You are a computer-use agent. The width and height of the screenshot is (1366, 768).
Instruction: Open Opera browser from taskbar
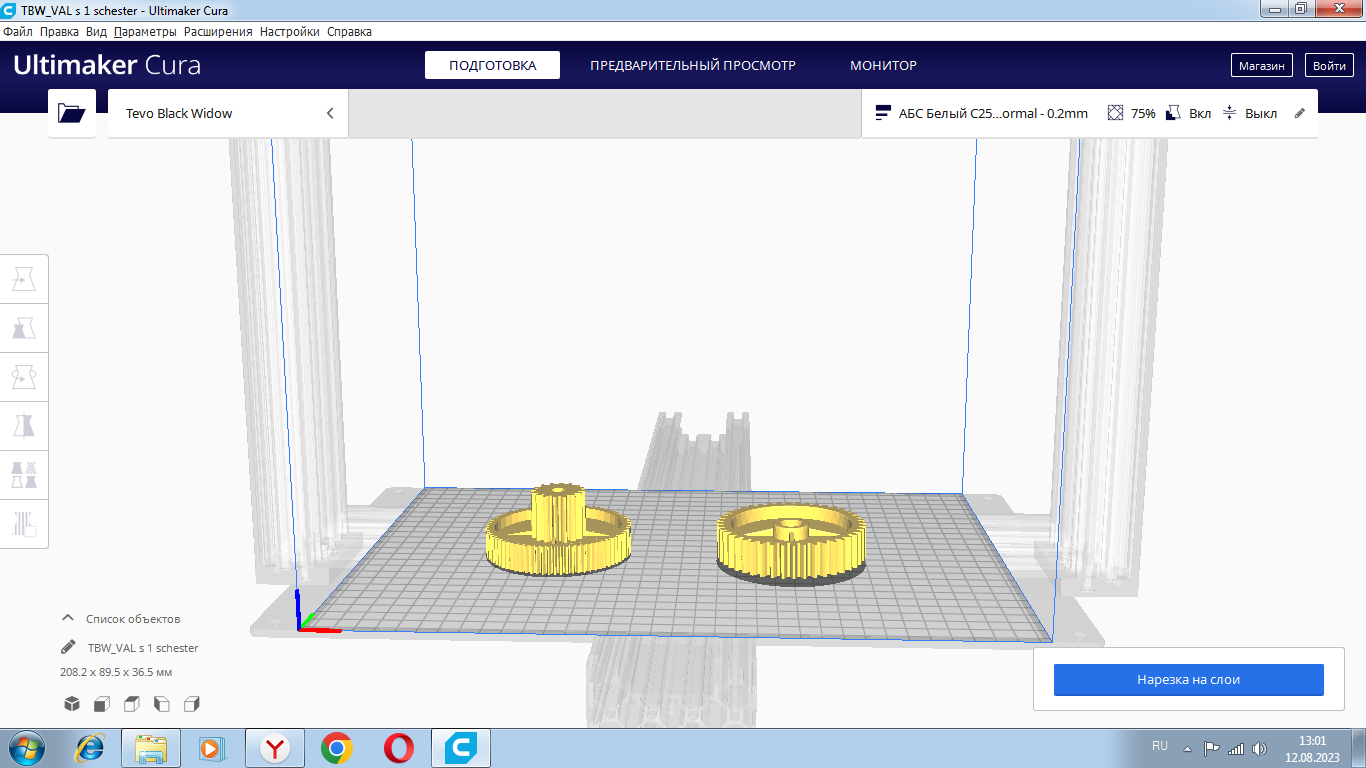[399, 747]
